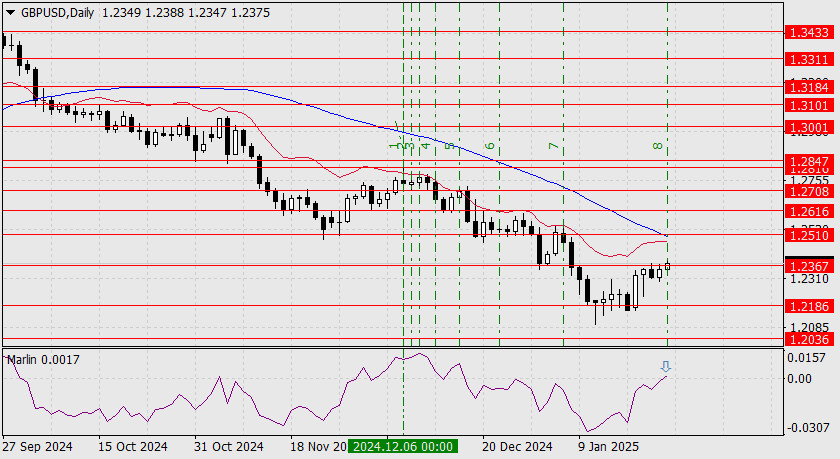The width and height of the screenshot is (840, 459).
Task: Click the OHLC values 1.2349 1.2388 1.2347 1.2375
Action: pos(186,13)
